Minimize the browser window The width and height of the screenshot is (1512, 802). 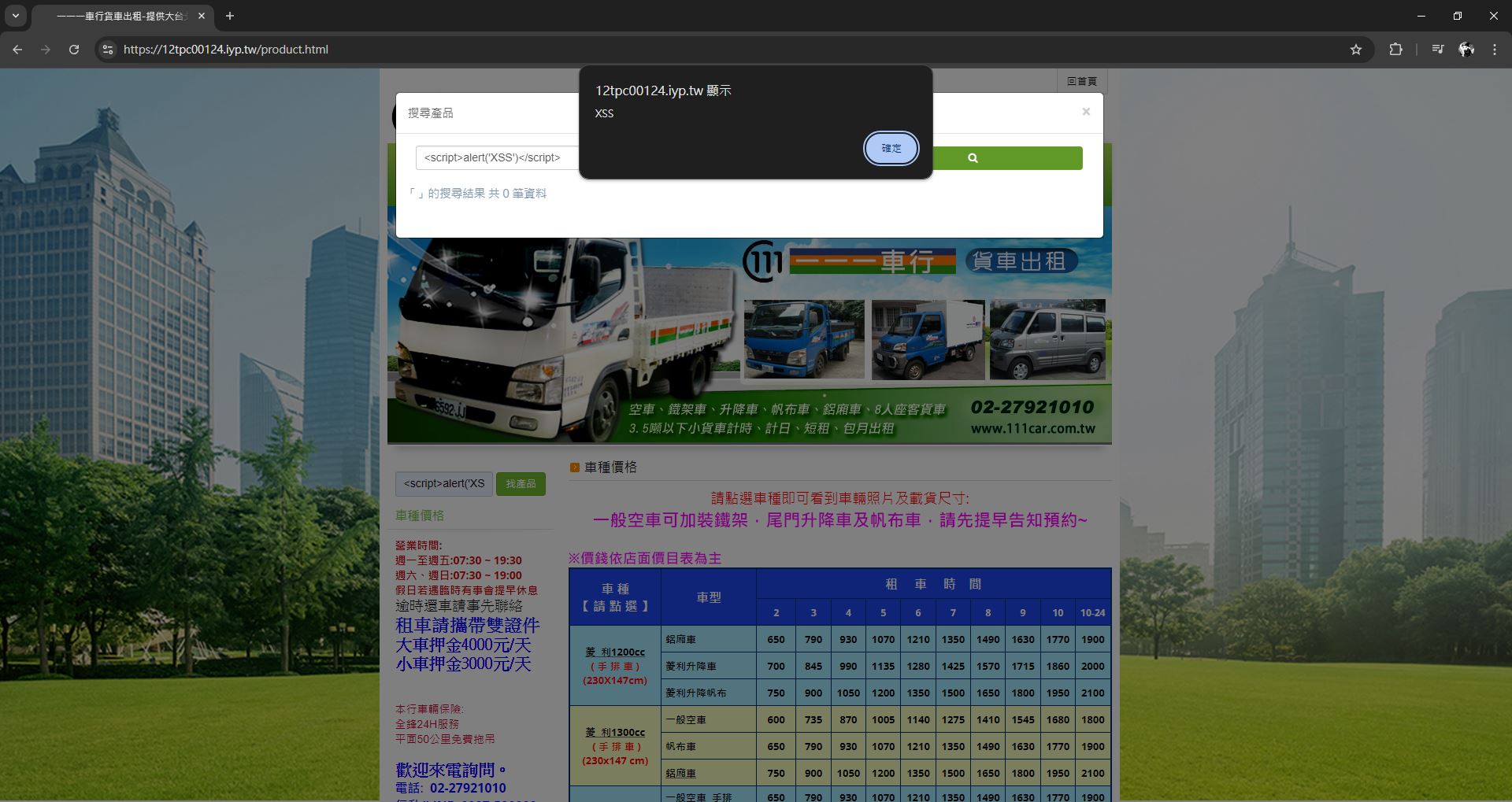pyautogui.click(x=1421, y=16)
